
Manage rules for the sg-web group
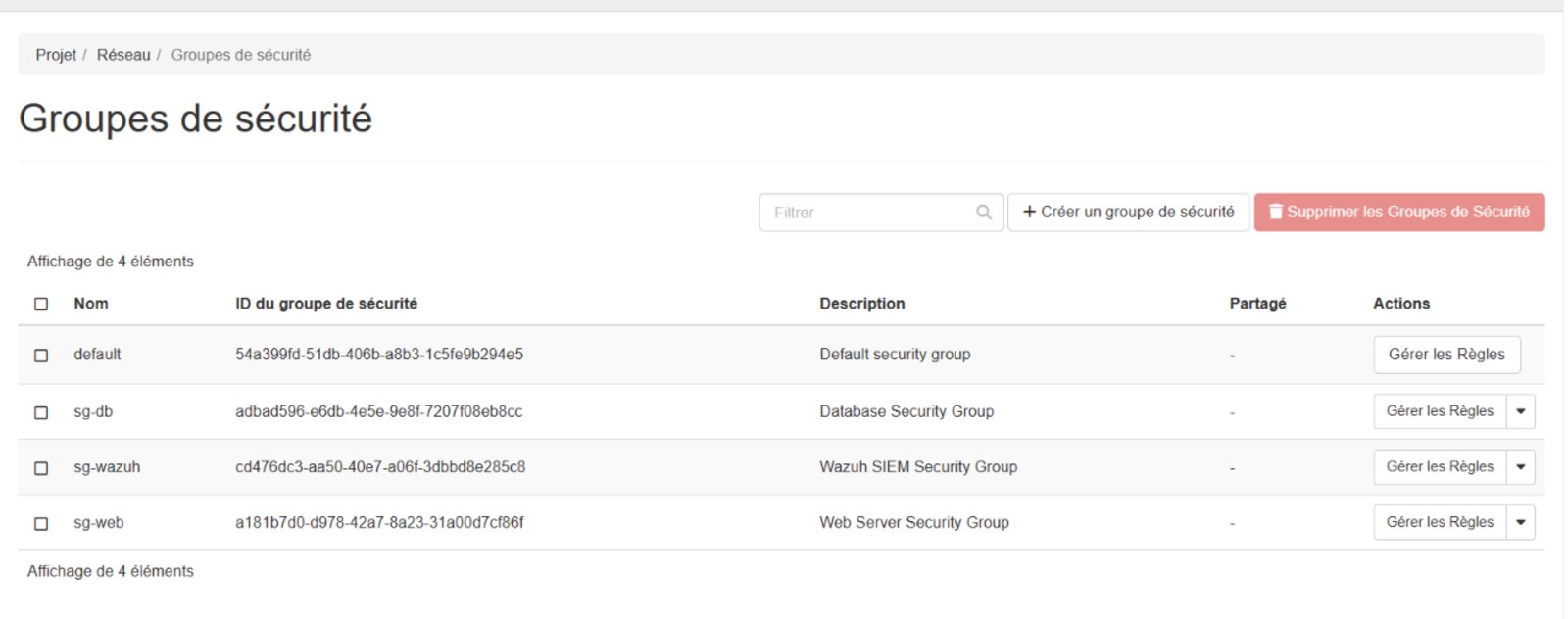1440,522
